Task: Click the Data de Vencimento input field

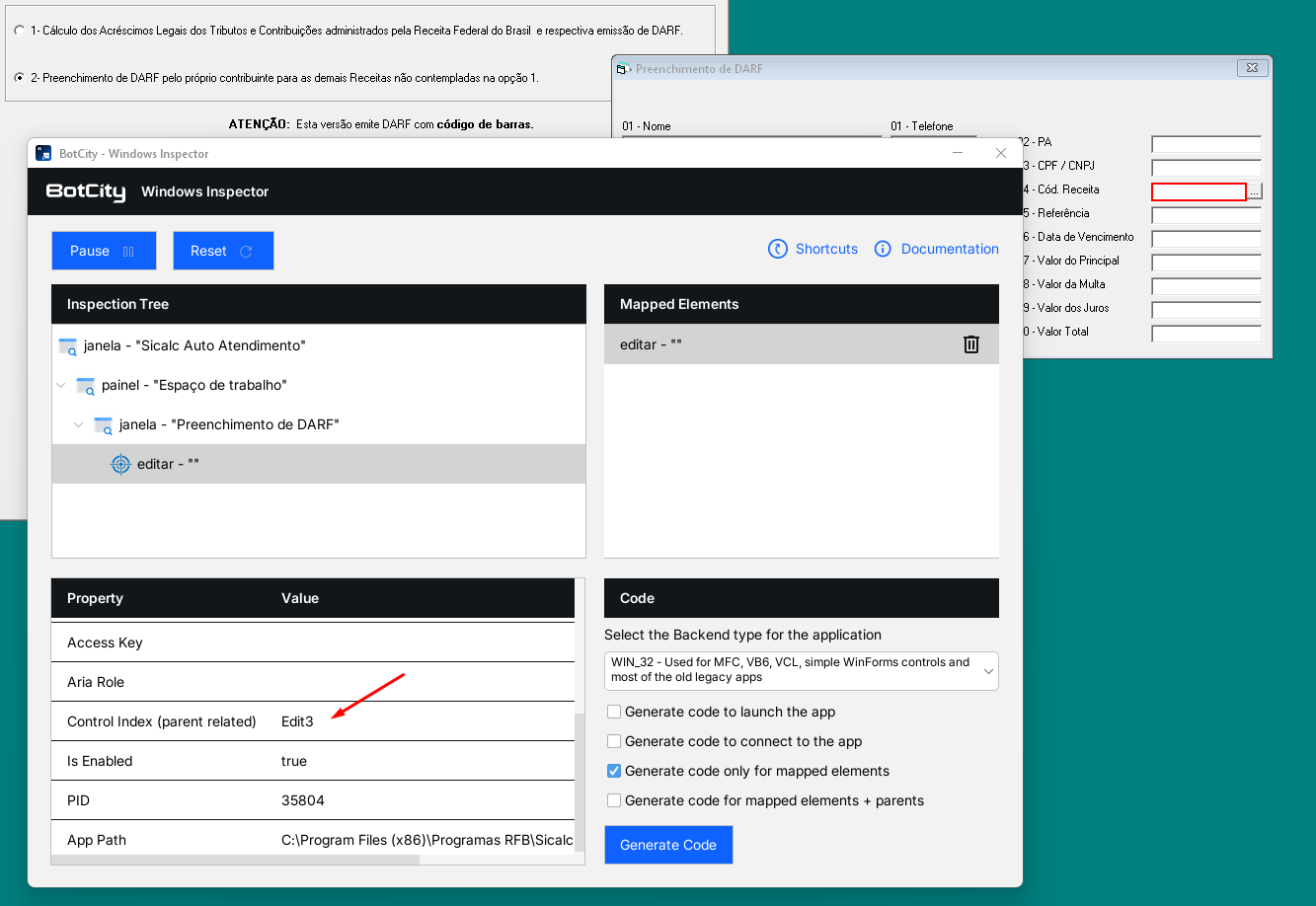Action: pyautogui.click(x=1205, y=239)
